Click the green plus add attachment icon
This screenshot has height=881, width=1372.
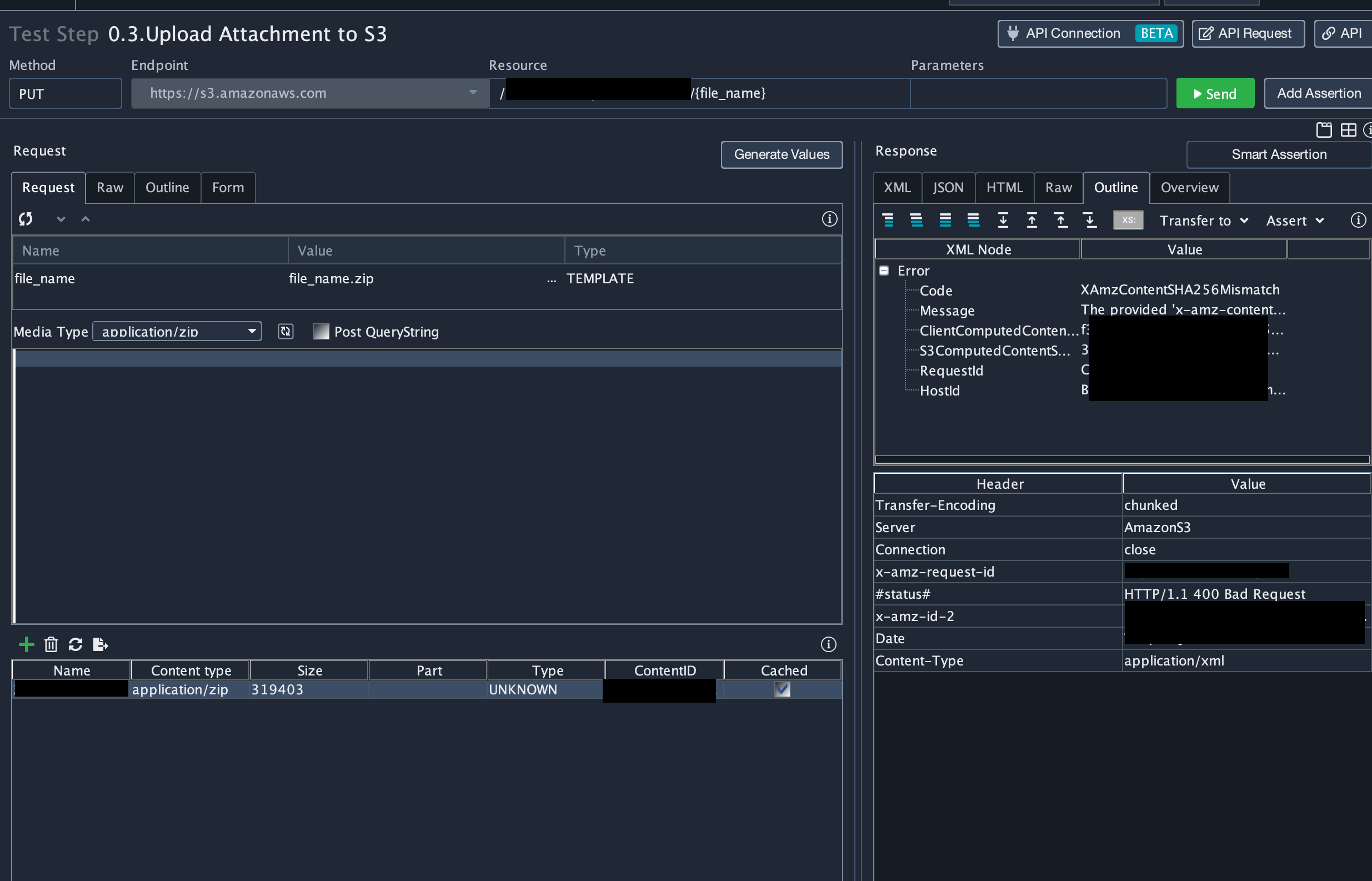pos(26,645)
